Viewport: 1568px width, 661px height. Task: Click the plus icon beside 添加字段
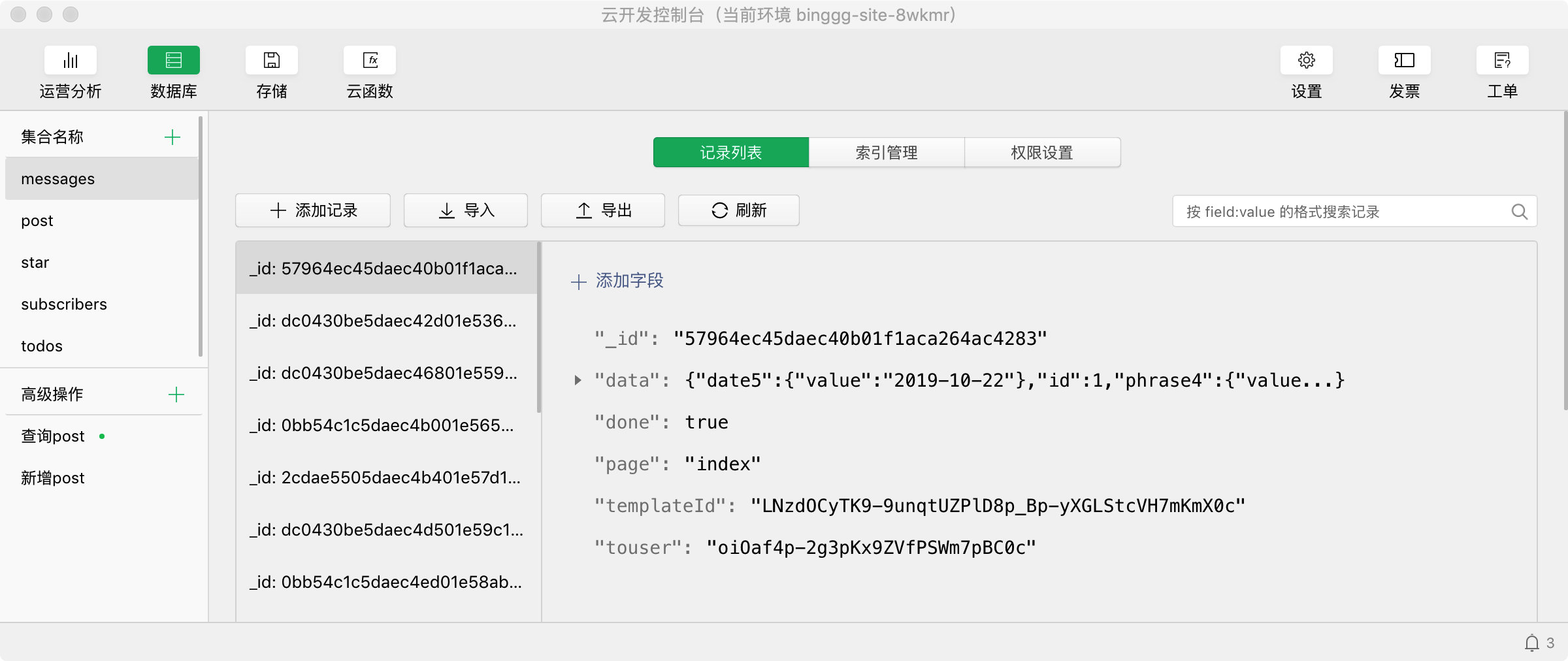579,282
